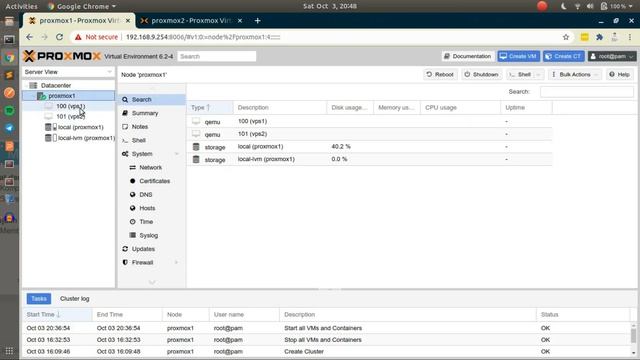Viewport: 640px width, 360px height.
Task: Open the Updates menu item
Action: pyautogui.click(x=151, y=249)
